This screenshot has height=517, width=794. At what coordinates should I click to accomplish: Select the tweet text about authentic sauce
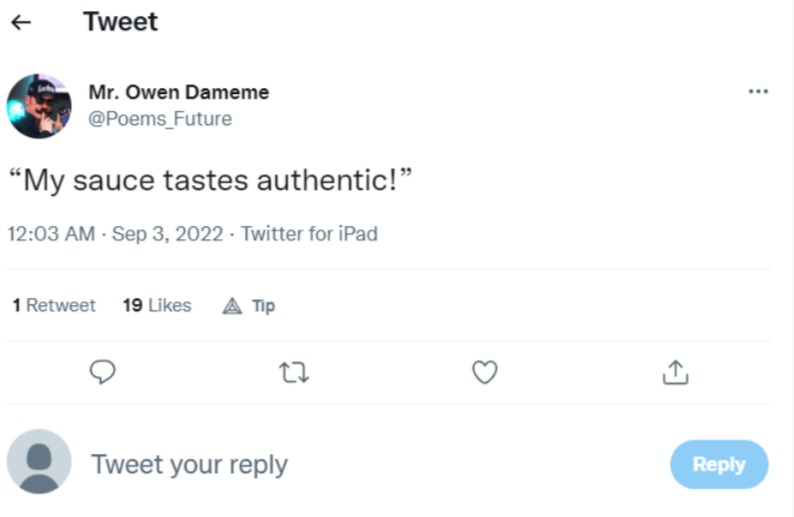coord(211,180)
